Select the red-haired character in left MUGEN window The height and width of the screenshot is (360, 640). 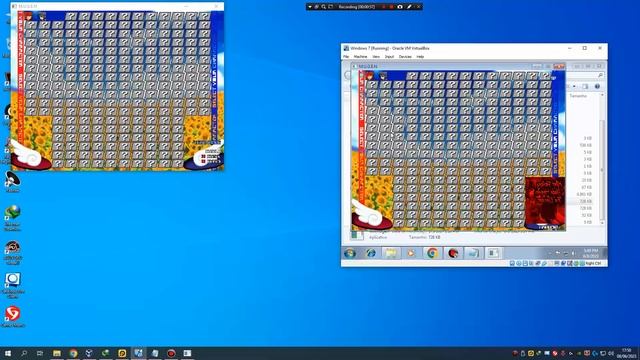point(28,16)
